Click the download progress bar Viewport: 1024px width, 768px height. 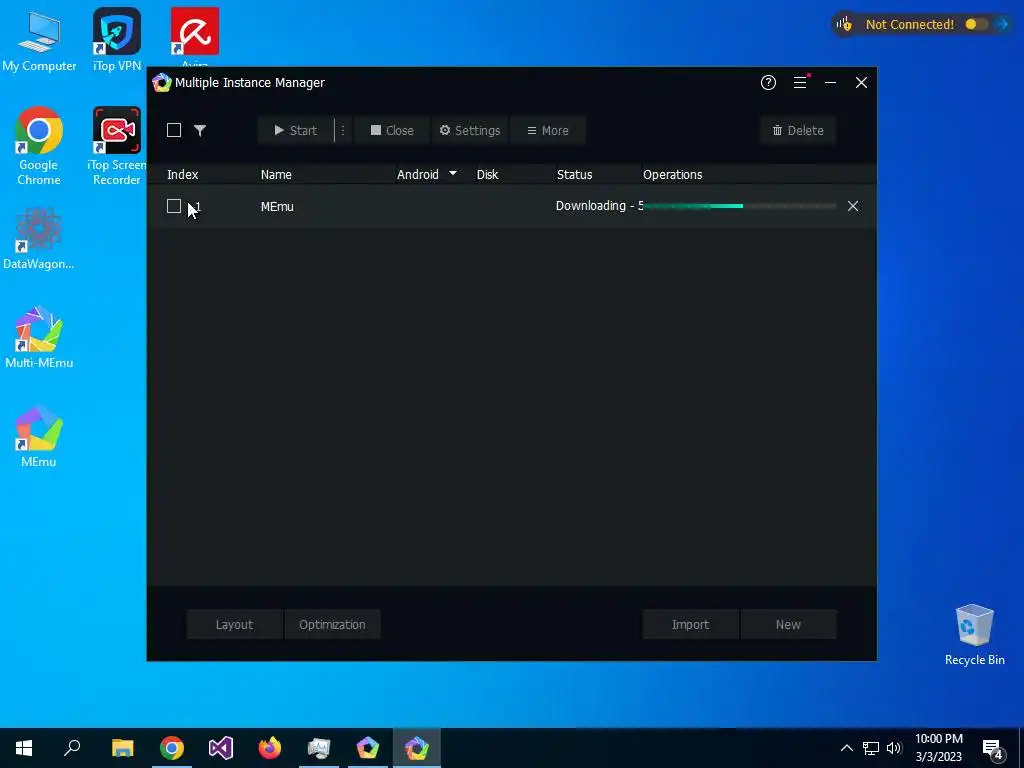739,206
